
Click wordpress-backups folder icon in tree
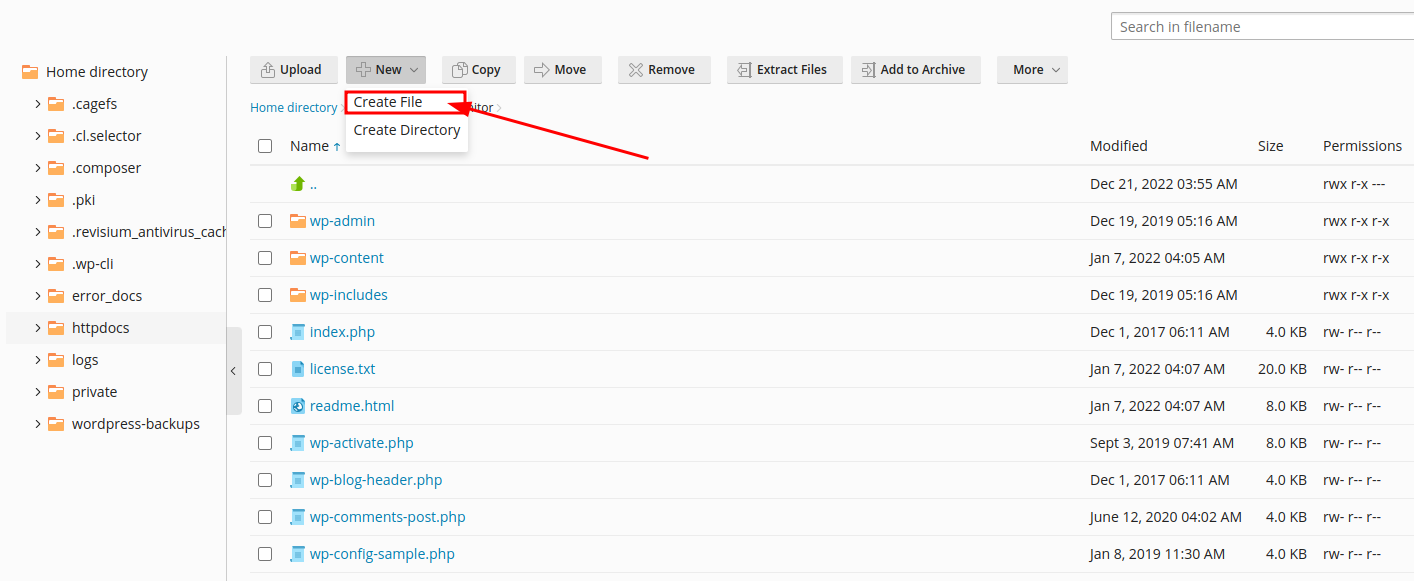click(x=56, y=424)
